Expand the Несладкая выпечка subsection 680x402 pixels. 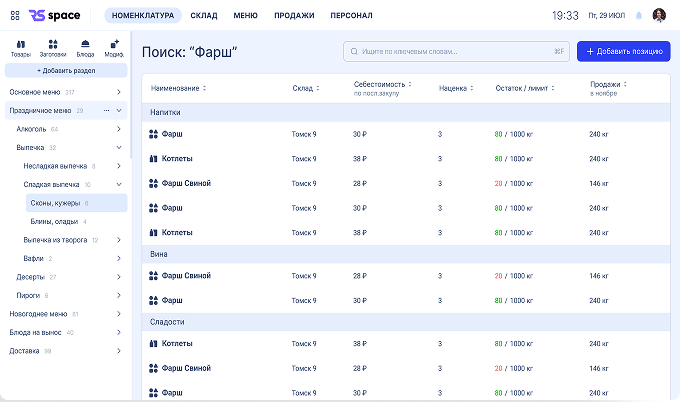coord(119,166)
